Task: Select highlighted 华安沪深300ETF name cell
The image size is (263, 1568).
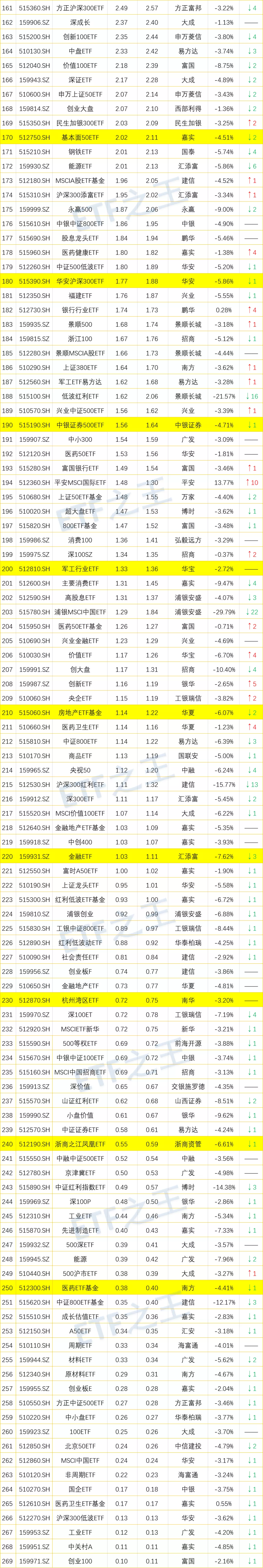Action: coord(80,281)
